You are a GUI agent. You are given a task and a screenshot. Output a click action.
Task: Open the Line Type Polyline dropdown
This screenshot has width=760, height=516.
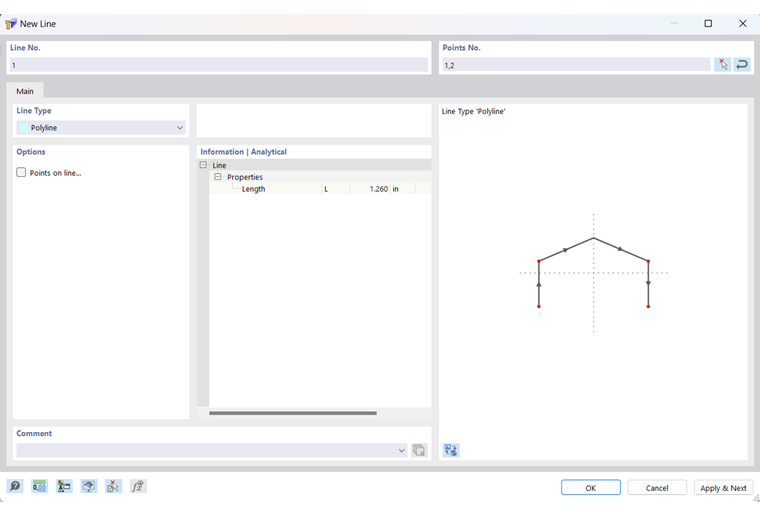[101, 127]
